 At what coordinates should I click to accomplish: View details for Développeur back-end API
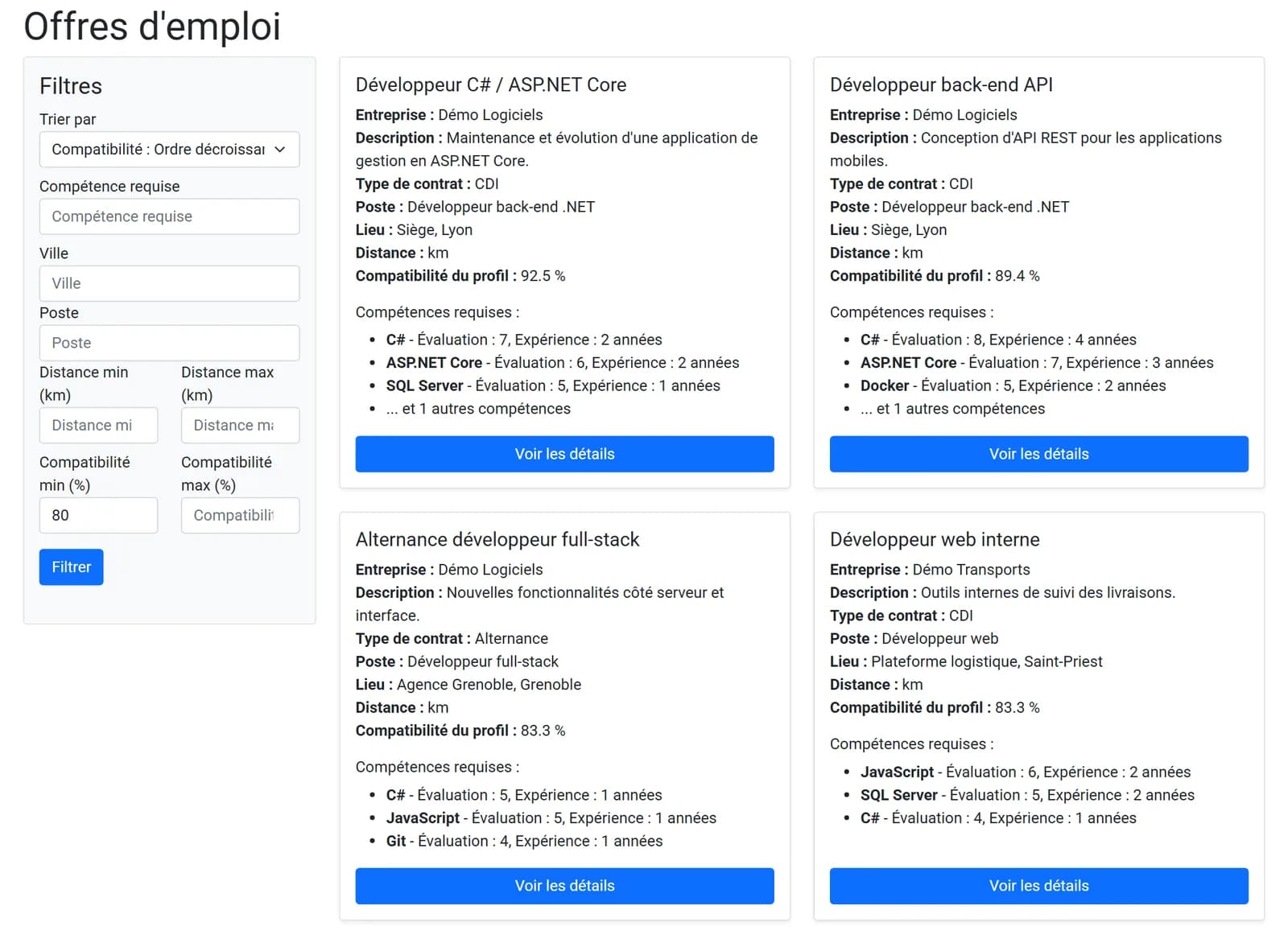tap(1038, 454)
